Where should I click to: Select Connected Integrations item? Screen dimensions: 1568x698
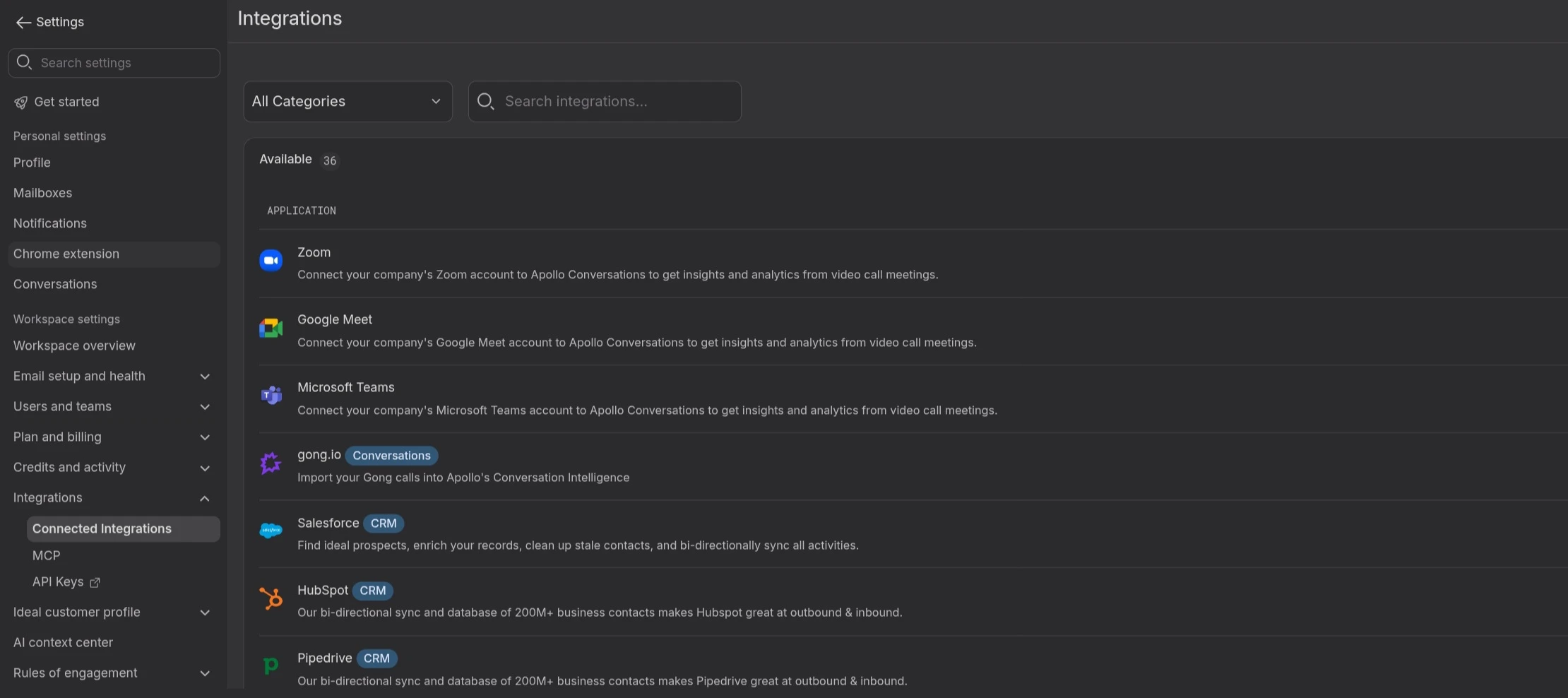point(123,528)
